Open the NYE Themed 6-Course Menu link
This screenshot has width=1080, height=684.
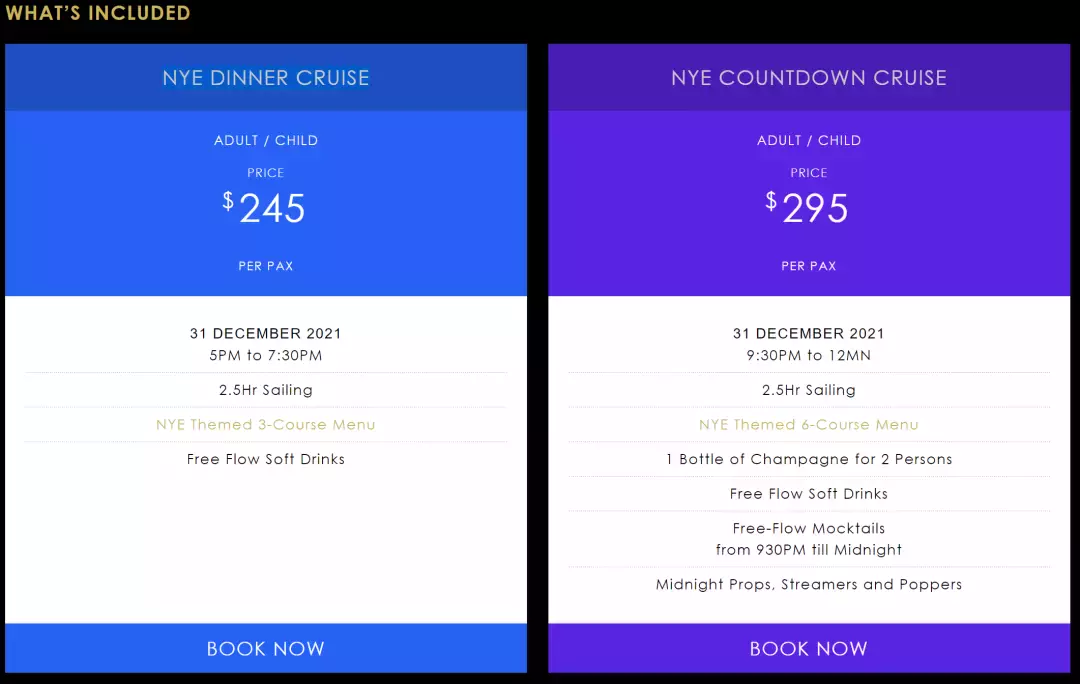pyautogui.click(x=808, y=425)
